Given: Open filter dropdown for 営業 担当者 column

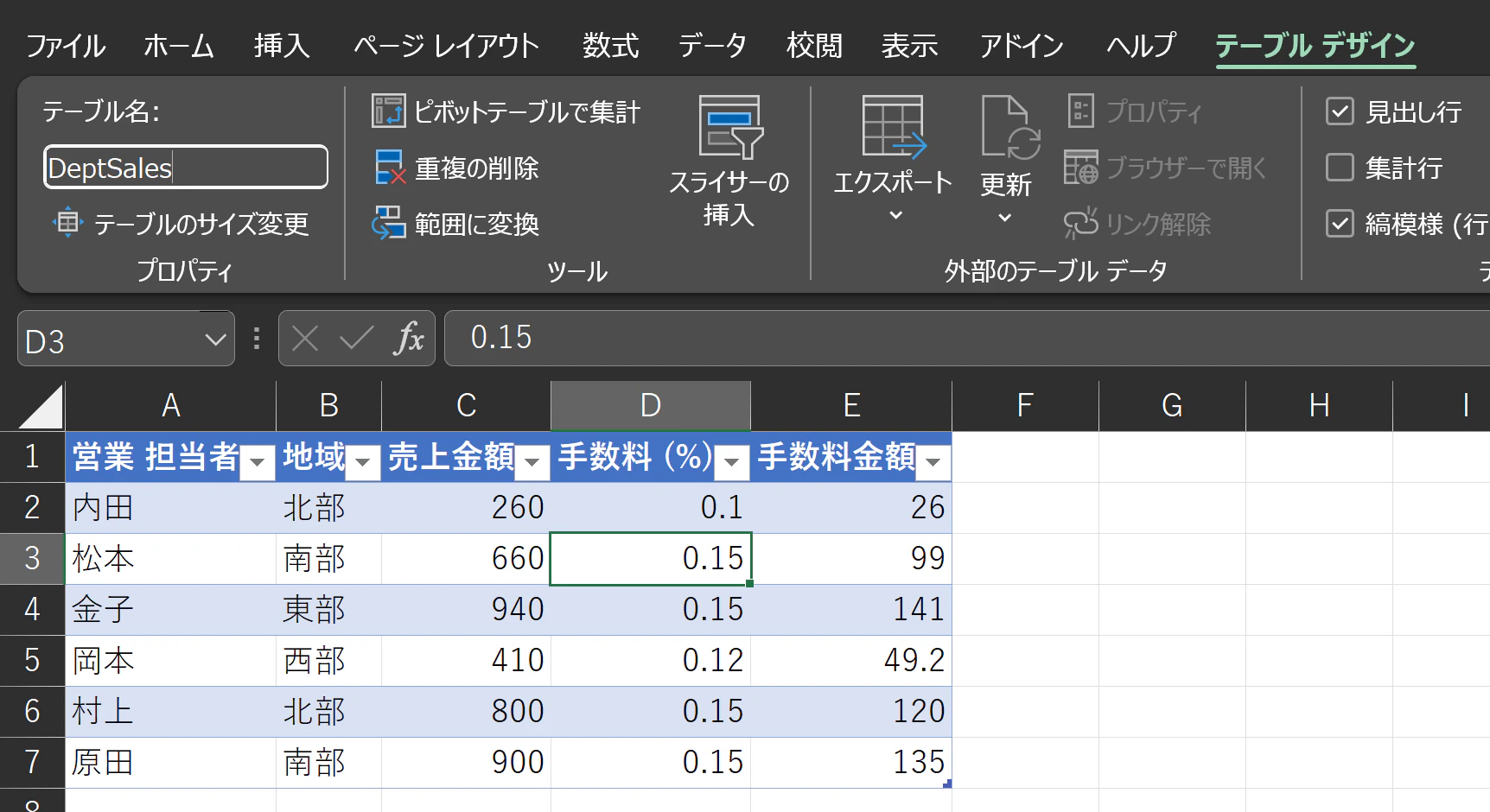Looking at the screenshot, I should (257, 462).
